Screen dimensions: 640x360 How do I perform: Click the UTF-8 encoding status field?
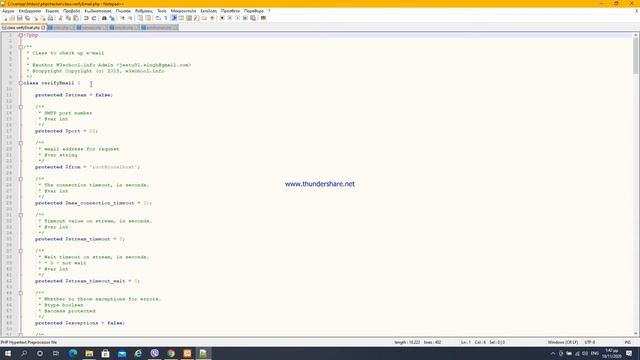click(x=590, y=342)
